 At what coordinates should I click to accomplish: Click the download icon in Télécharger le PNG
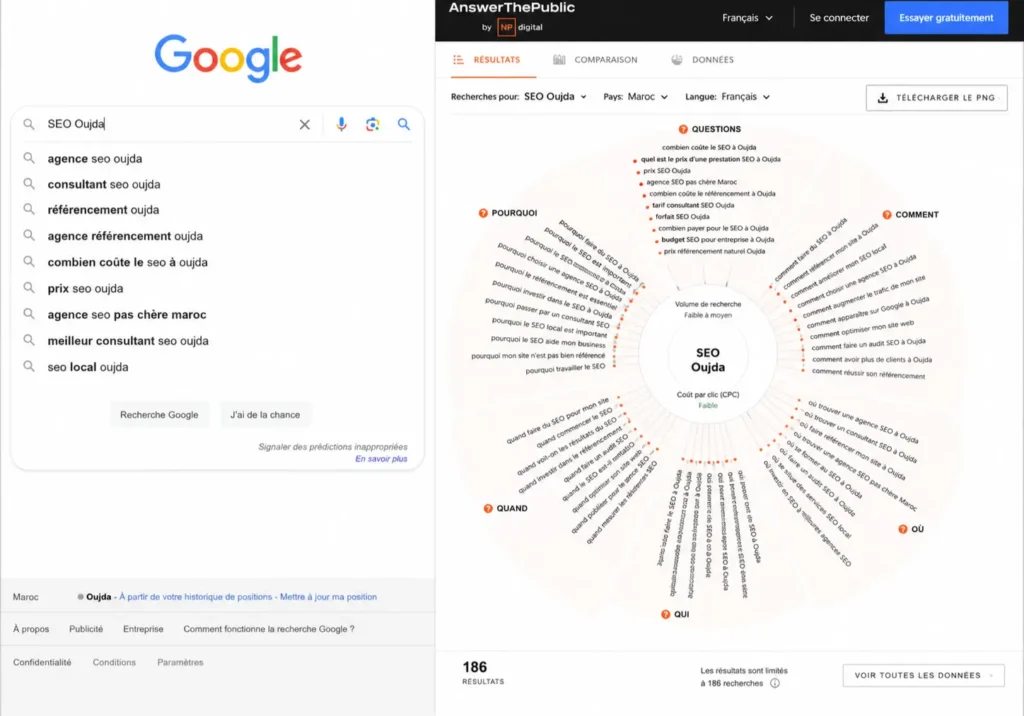[883, 98]
